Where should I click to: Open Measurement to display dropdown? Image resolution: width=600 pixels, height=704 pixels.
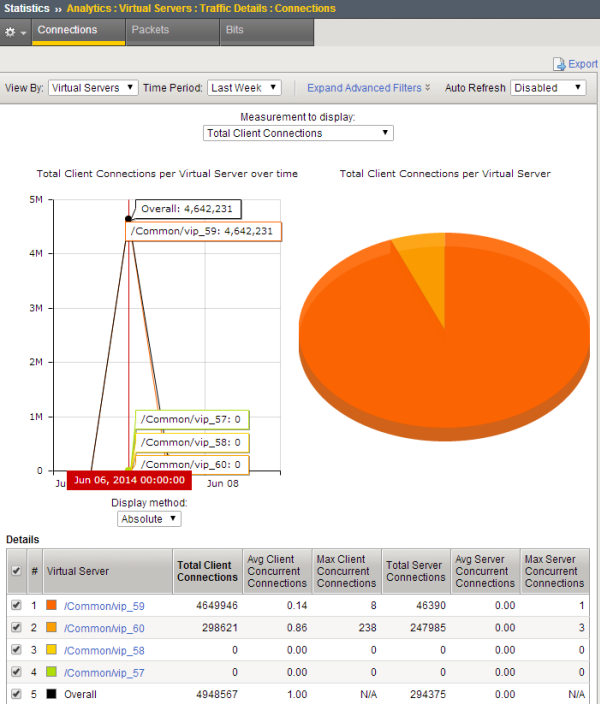[x=298, y=133]
